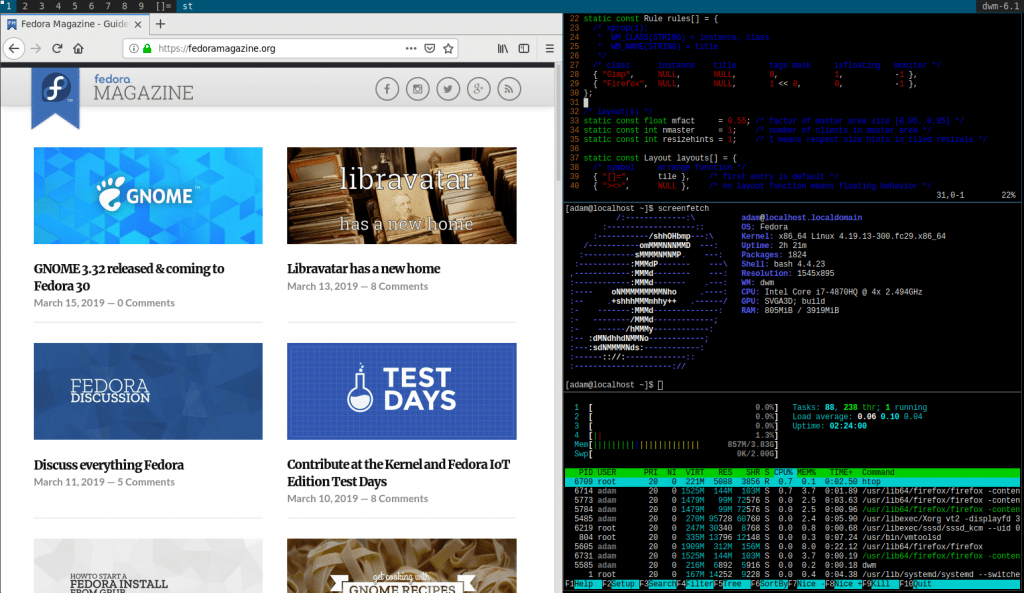The width and height of the screenshot is (1024, 593).
Task: Open Fedora Magazine Facebook icon
Action: click(x=386, y=91)
